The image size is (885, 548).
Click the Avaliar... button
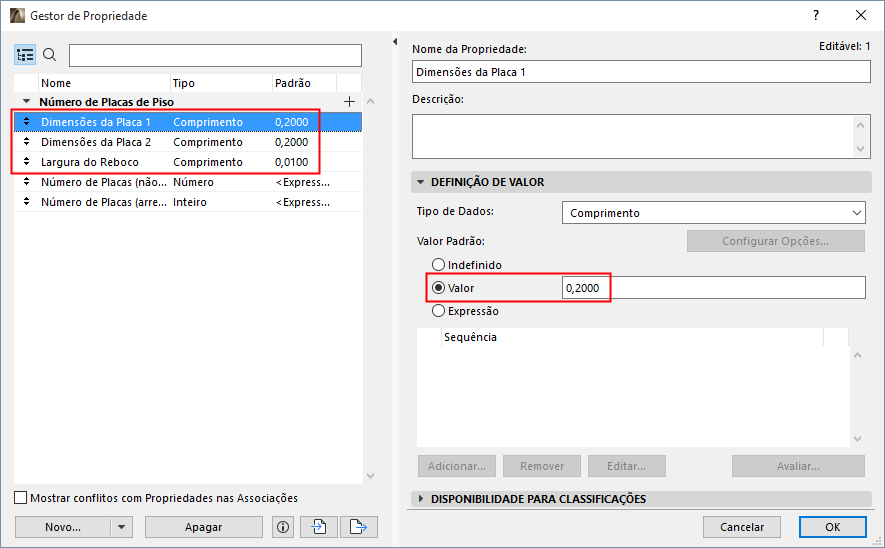pyautogui.click(x=798, y=466)
